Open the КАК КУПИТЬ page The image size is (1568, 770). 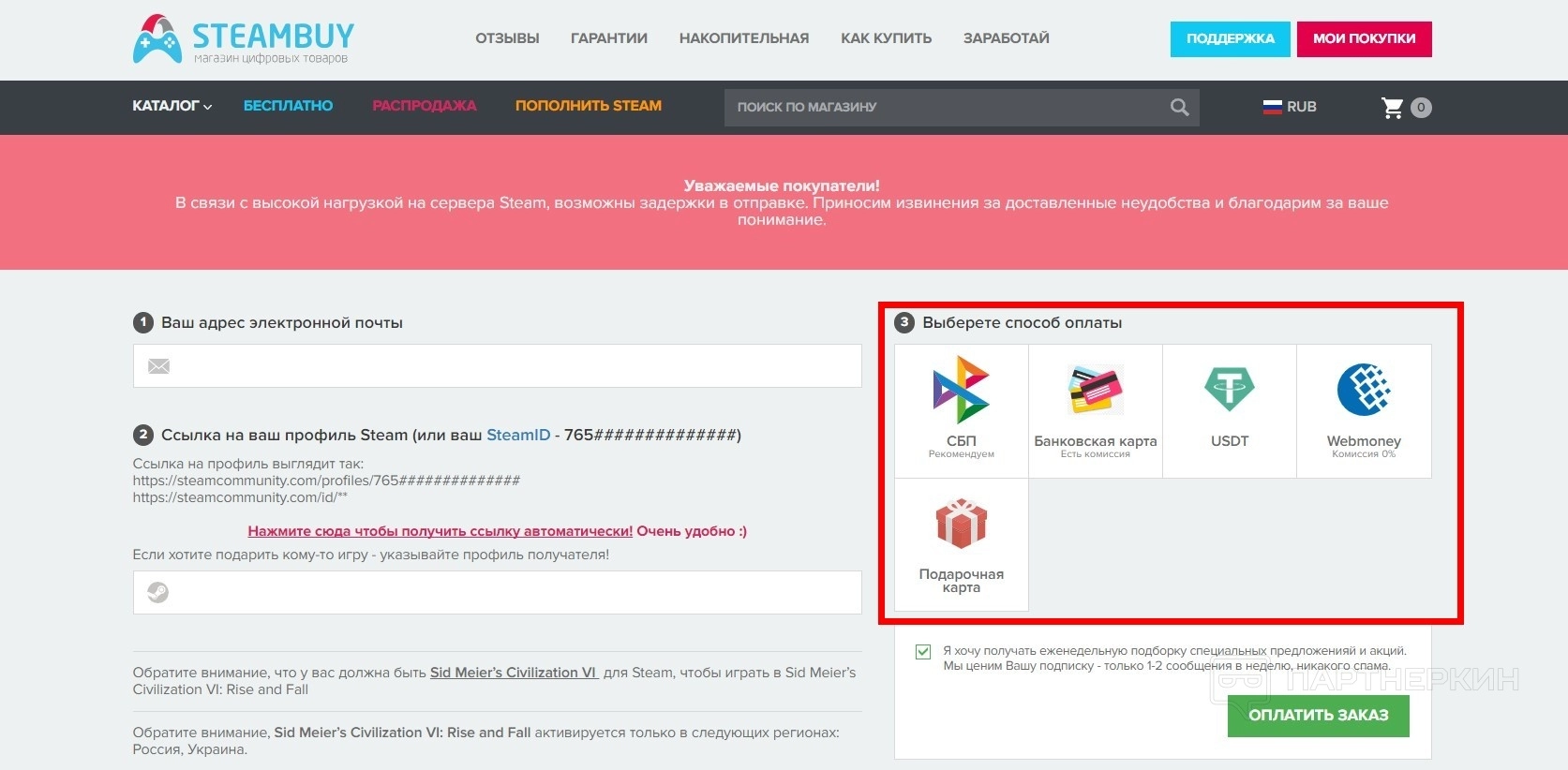point(886,38)
